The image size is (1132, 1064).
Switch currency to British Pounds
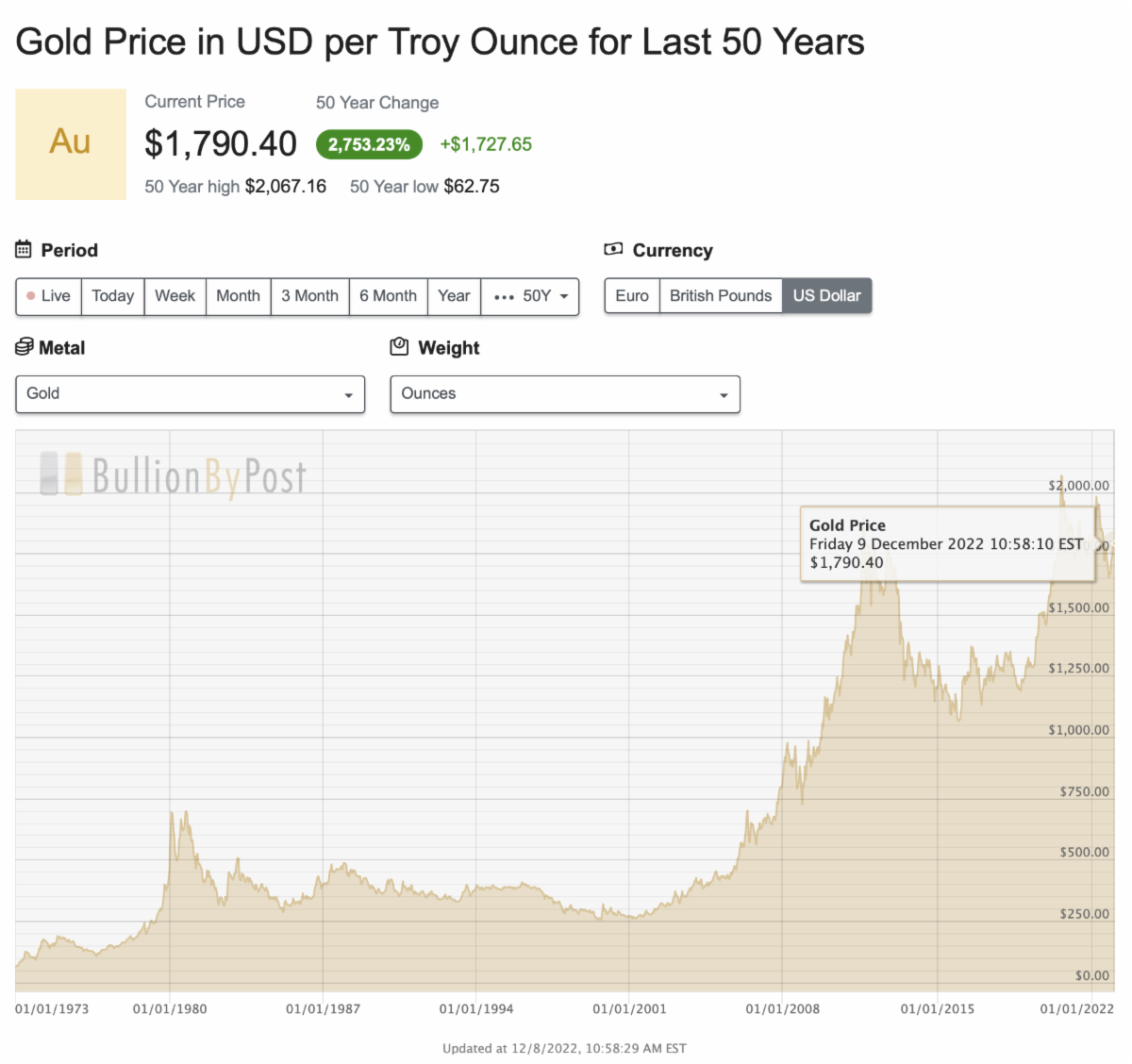pos(721,296)
